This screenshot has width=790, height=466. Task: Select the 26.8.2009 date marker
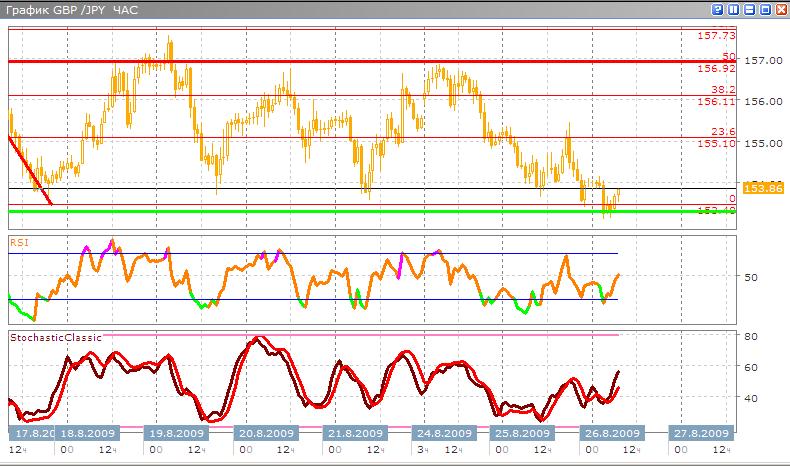pos(612,433)
